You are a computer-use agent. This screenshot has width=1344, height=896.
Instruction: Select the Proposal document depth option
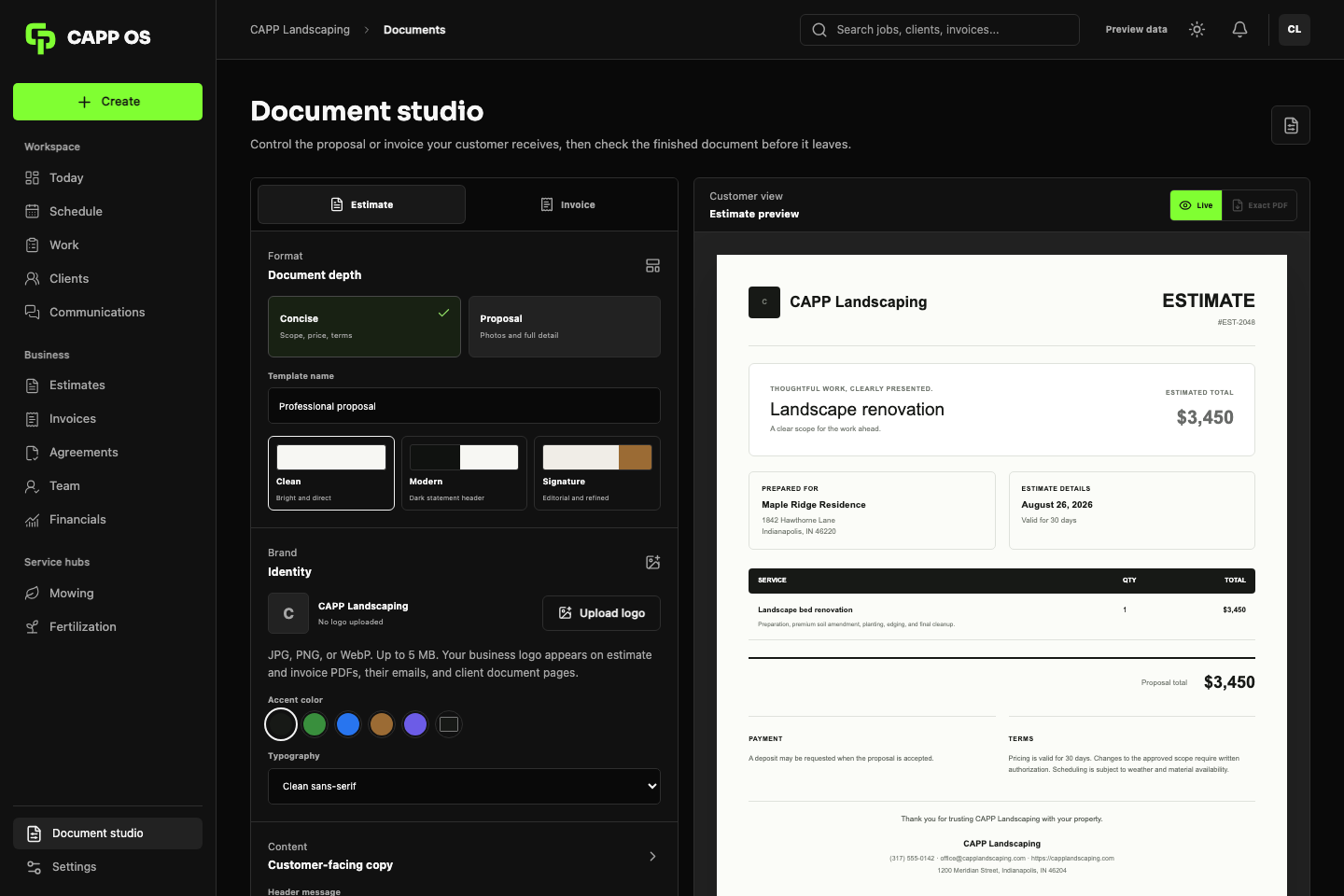[x=565, y=327]
